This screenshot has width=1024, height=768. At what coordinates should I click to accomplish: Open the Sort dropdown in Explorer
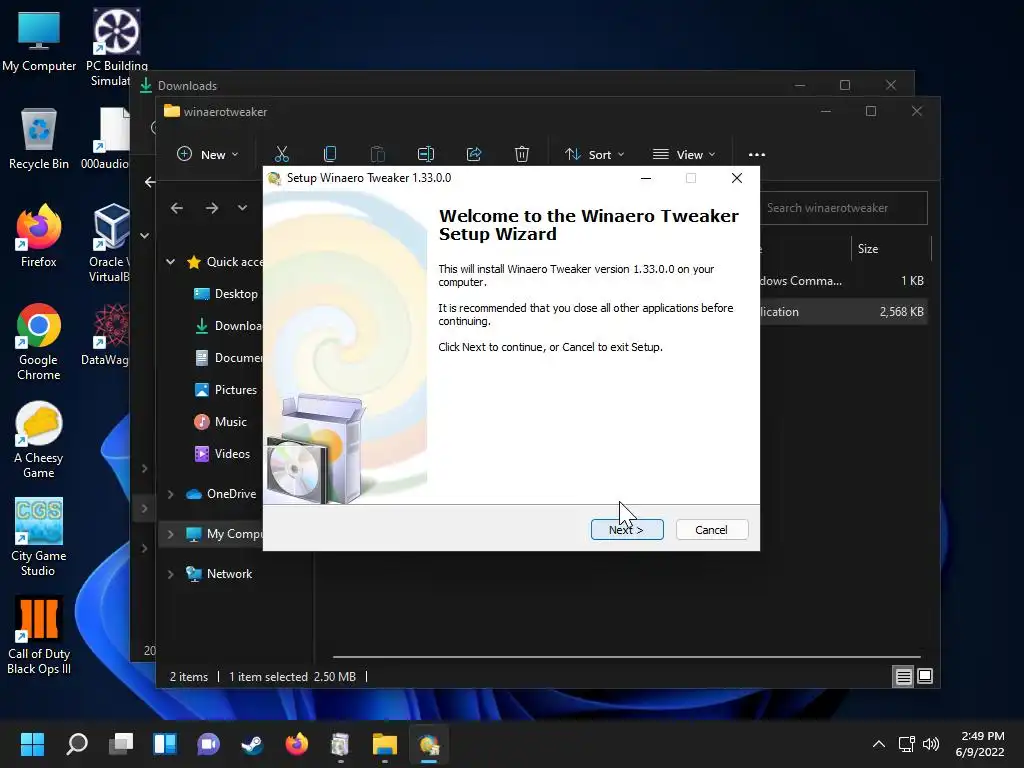[x=594, y=155]
